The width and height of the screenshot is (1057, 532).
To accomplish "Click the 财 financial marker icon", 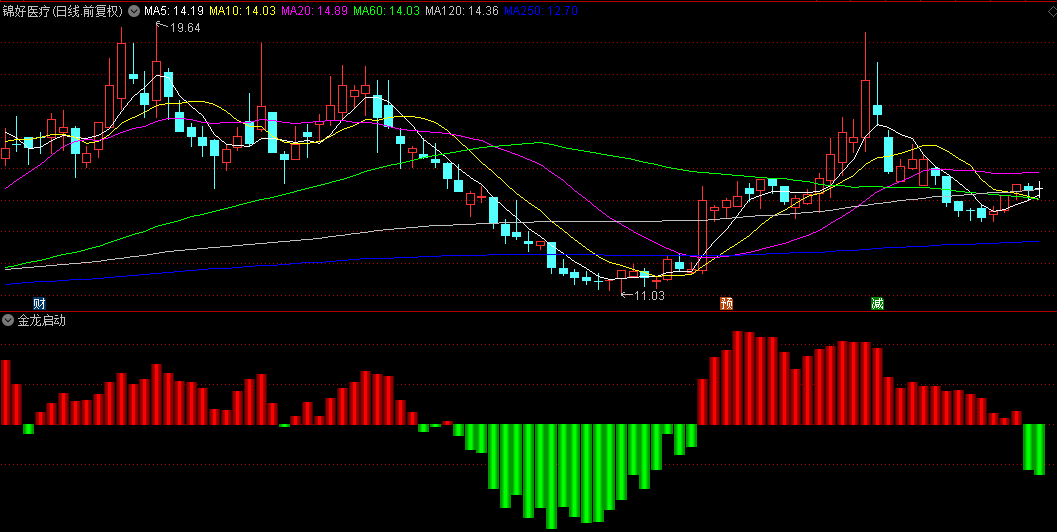I will coord(39,303).
